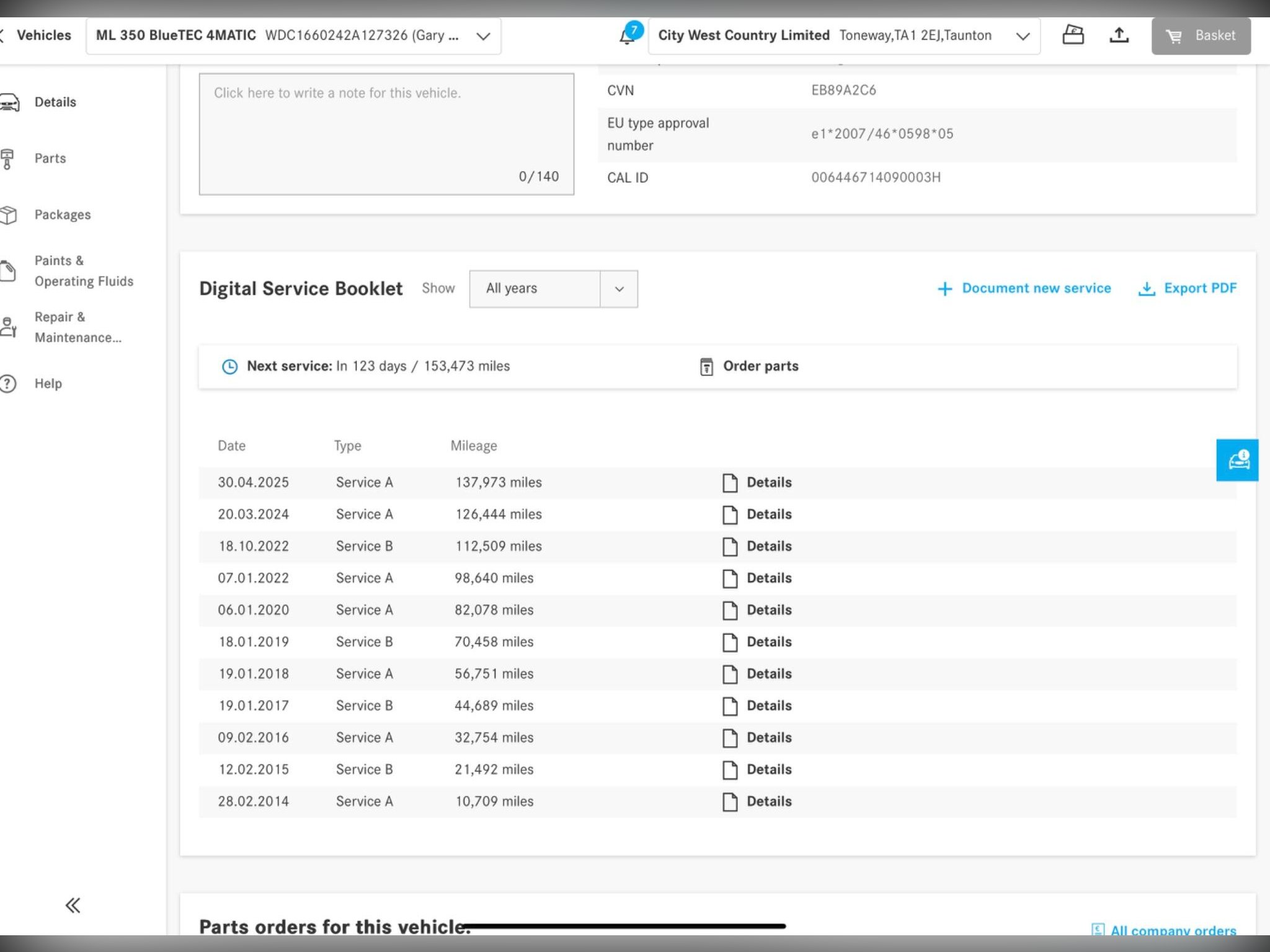The width and height of the screenshot is (1270, 952).
Task: Click the vehicle note text field
Action: [386, 134]
